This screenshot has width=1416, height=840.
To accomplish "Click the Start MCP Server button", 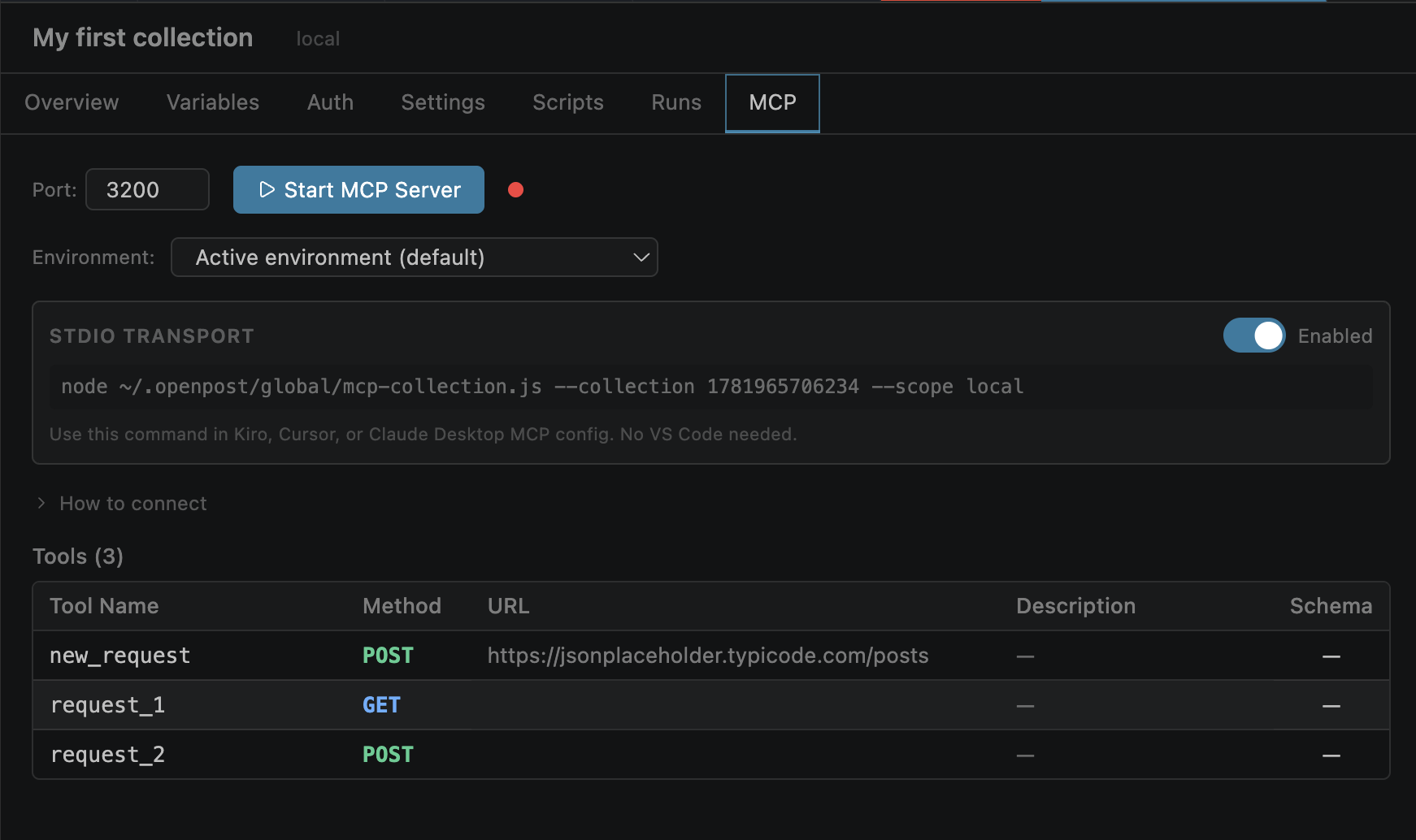I will tap(358, 190).
